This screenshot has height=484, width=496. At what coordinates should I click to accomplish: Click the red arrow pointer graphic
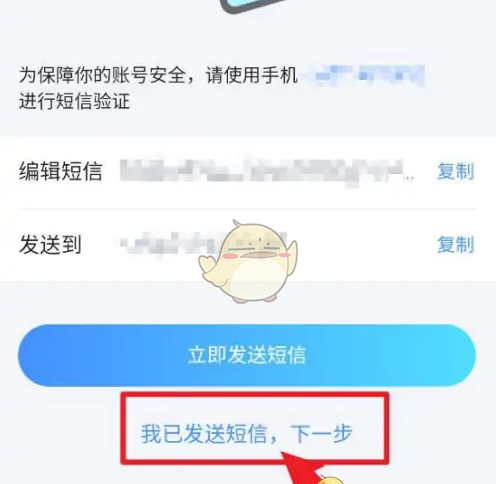[302, 468]
